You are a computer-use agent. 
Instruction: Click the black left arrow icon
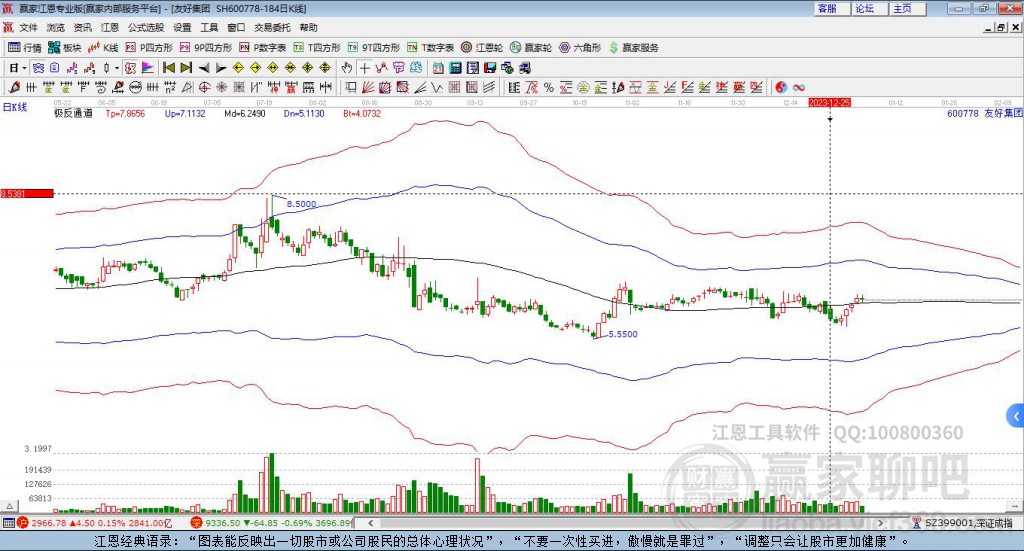pyautogui.click(x=204, y=68)
